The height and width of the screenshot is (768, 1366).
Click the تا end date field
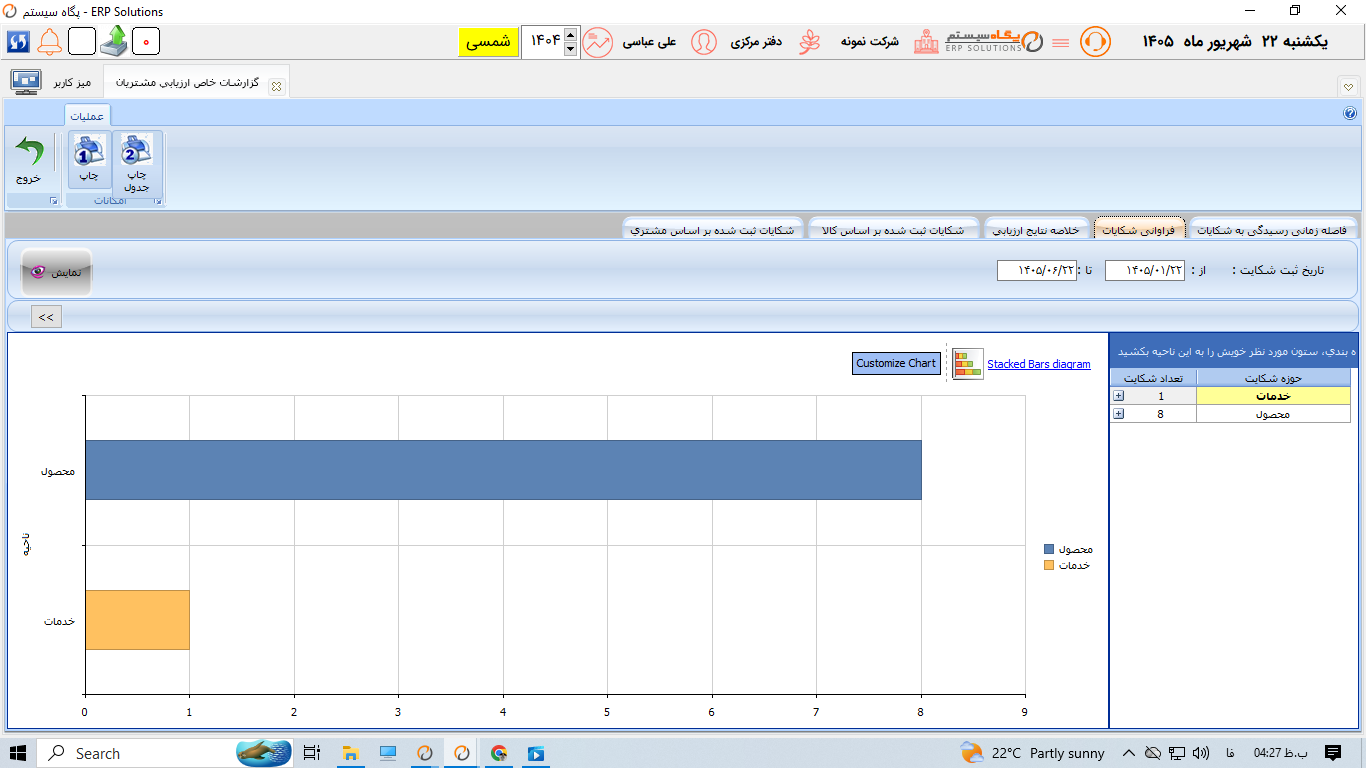pos(1036,270)
